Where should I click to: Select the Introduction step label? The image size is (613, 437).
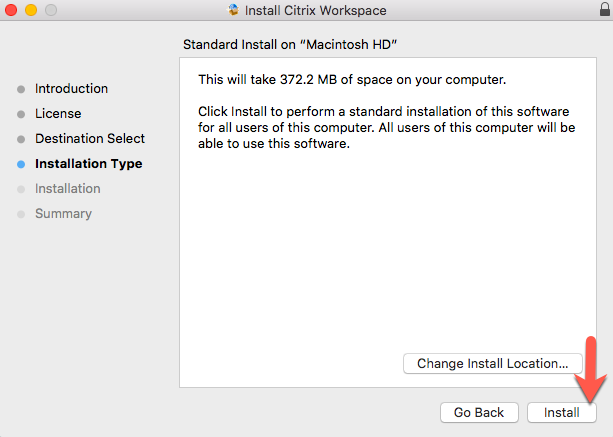[71, 89]
